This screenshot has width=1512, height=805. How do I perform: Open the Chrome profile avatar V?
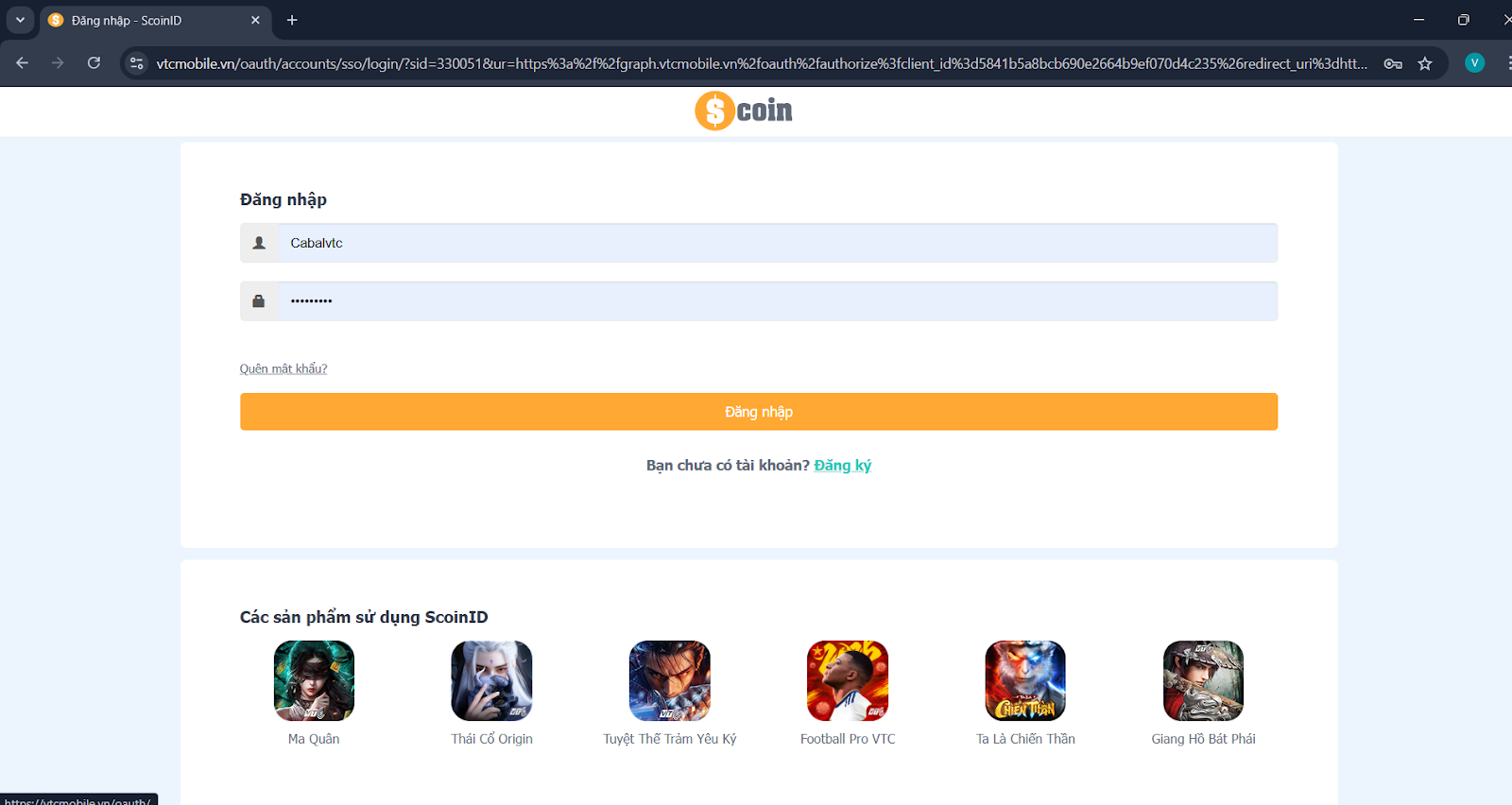tap(1474, 63)
